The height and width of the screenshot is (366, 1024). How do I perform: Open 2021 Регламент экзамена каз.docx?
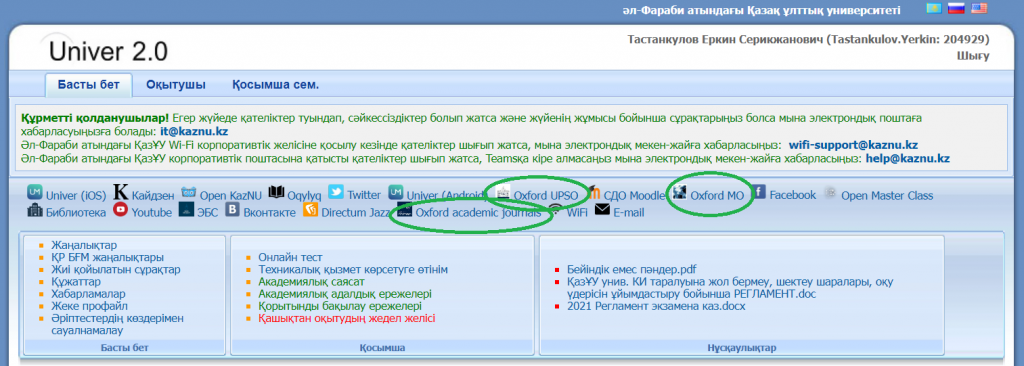pyautogui.click(x=656, y=306)
